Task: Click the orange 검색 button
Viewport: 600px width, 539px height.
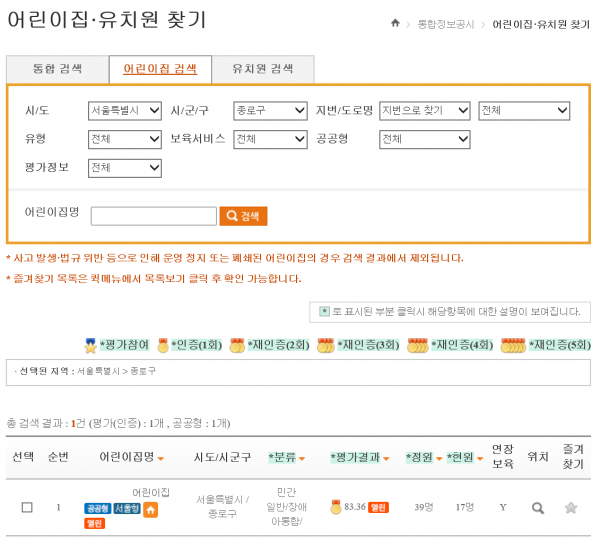Action: point(244,216)
